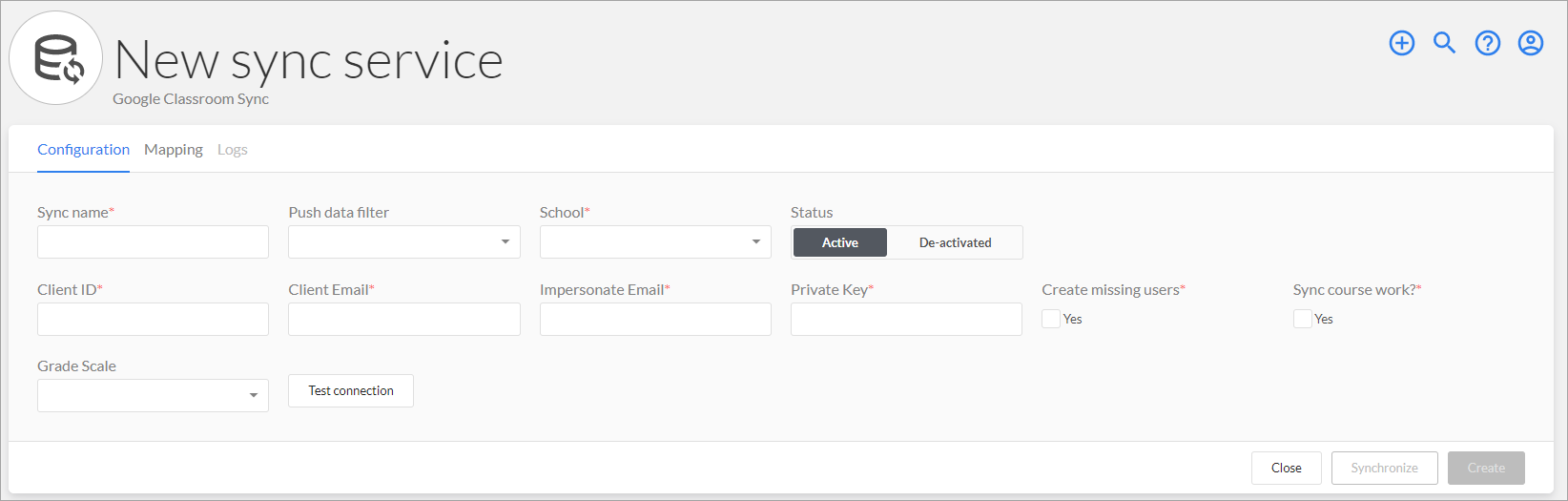The width and height of the screenshot is (1568, 501).
Task: Set status to De-activated
Action: point(955,242)
